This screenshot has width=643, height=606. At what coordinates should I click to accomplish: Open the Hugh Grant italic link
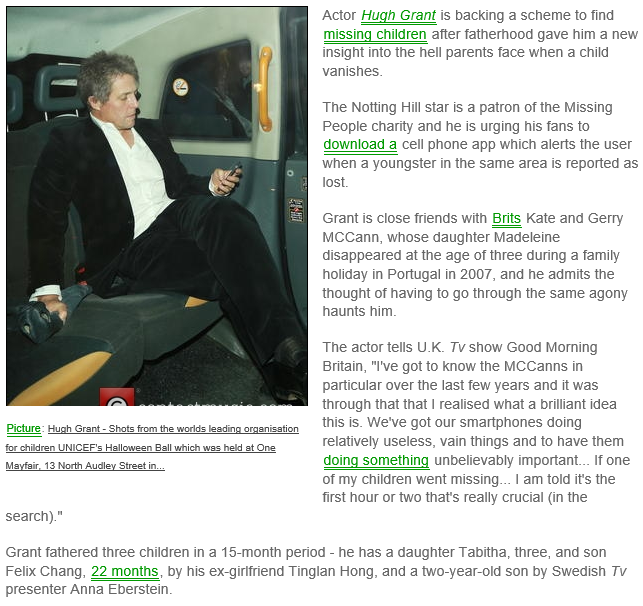398,16
